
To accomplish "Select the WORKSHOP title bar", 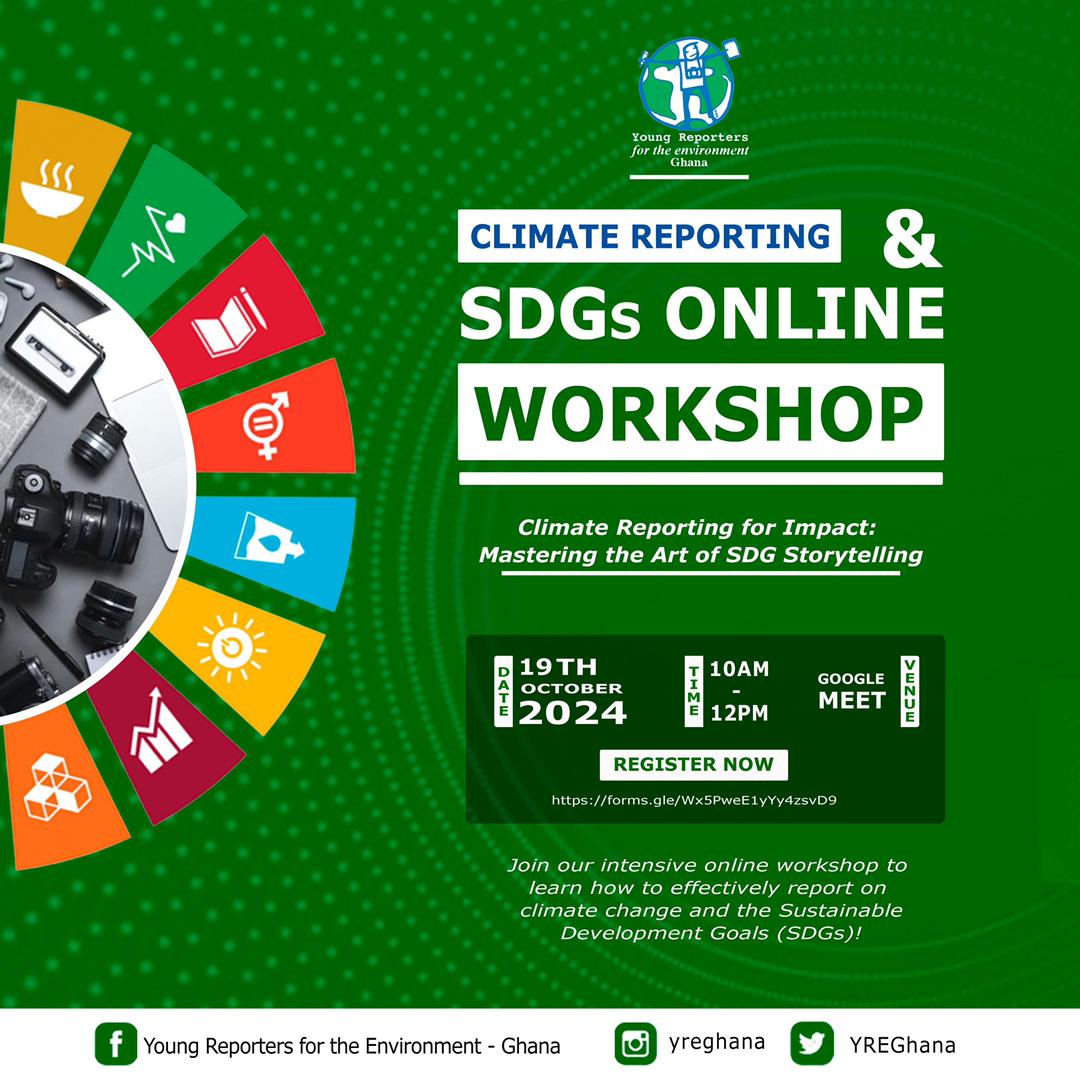I will 700,410.
